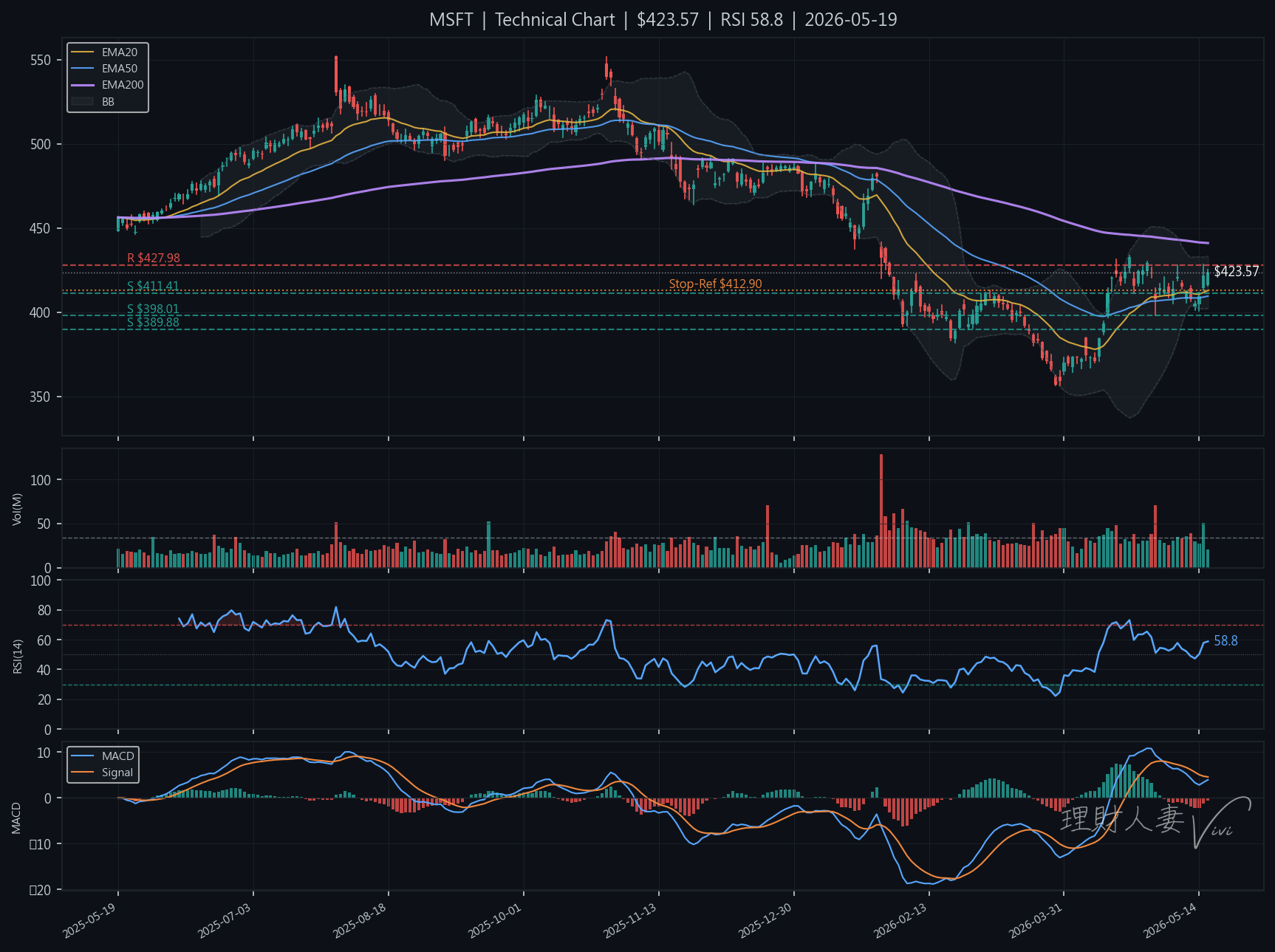
Task: Click the 2026-02-13 x-axis date
Action: pos(900,920)
